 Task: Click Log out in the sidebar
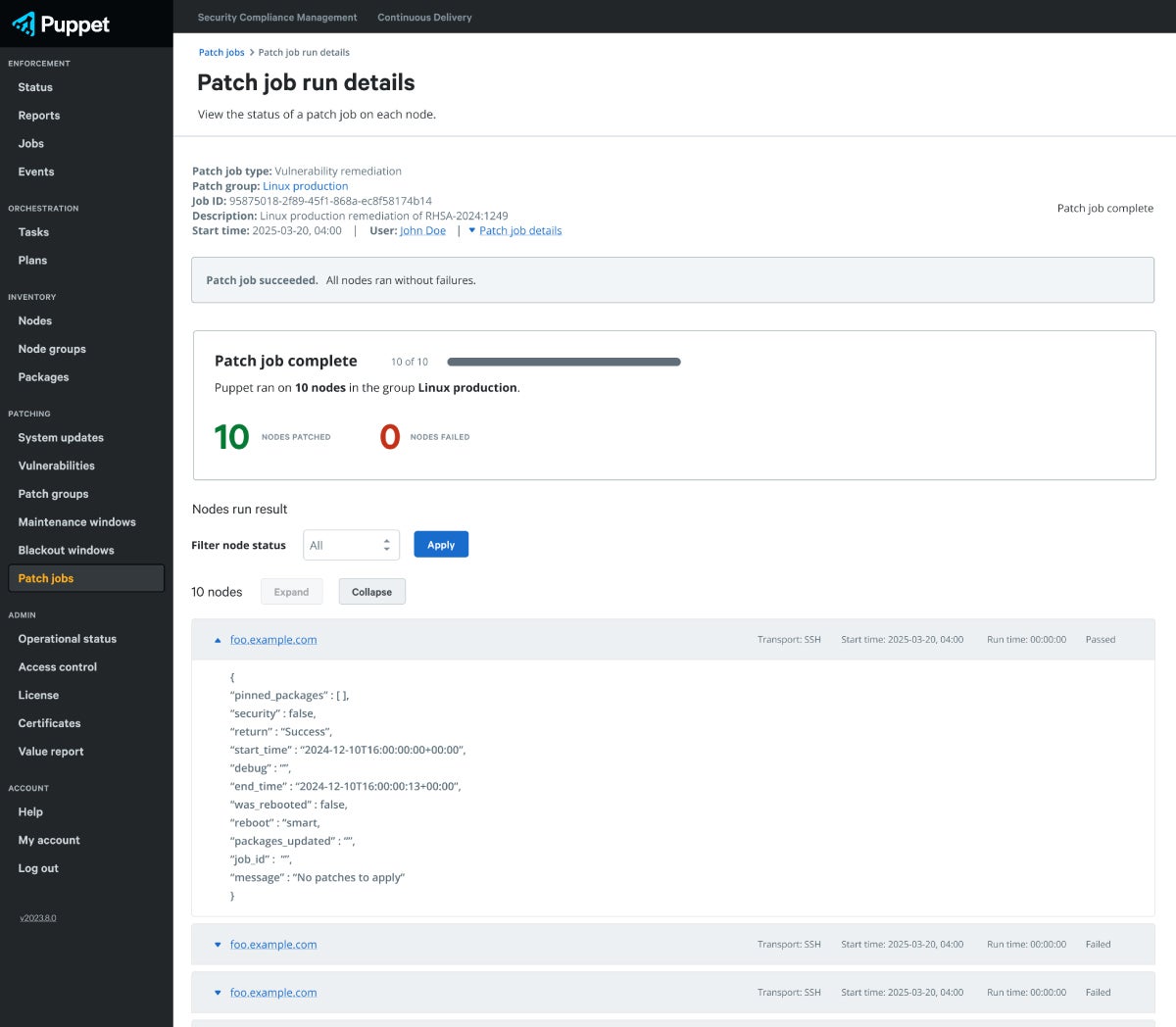click(x=38, y=868)
